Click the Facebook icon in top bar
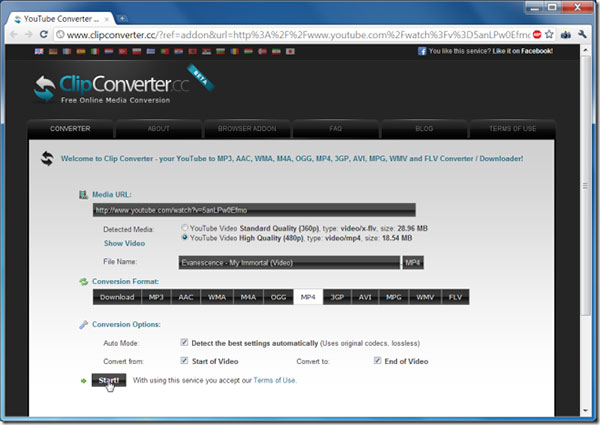The width and height of the screenshot is (600, 425). click(x=422, y=51)
